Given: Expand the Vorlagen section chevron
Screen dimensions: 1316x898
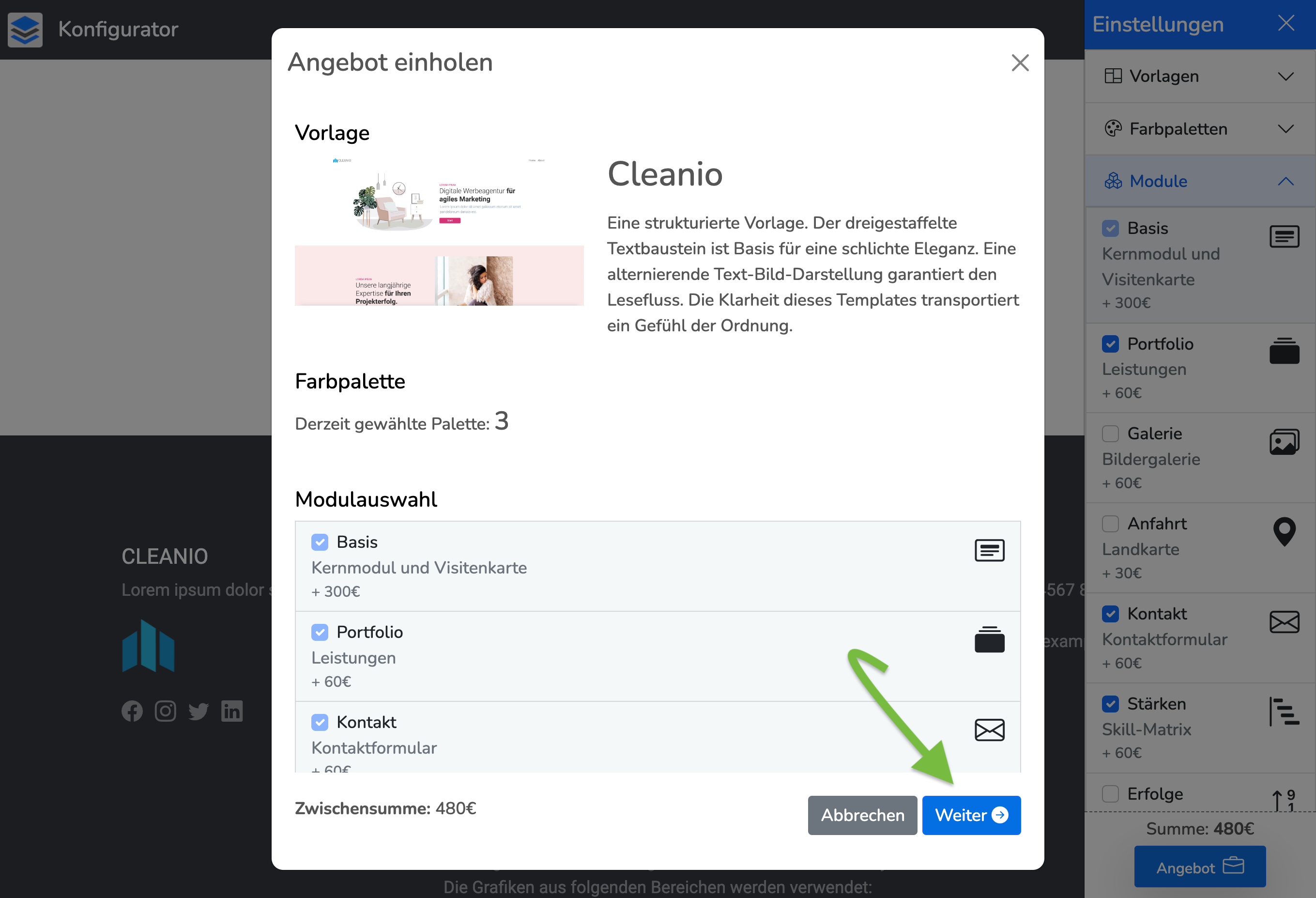Looking at the screenshot, I should pyautogui.click(x=1285, y=77).
